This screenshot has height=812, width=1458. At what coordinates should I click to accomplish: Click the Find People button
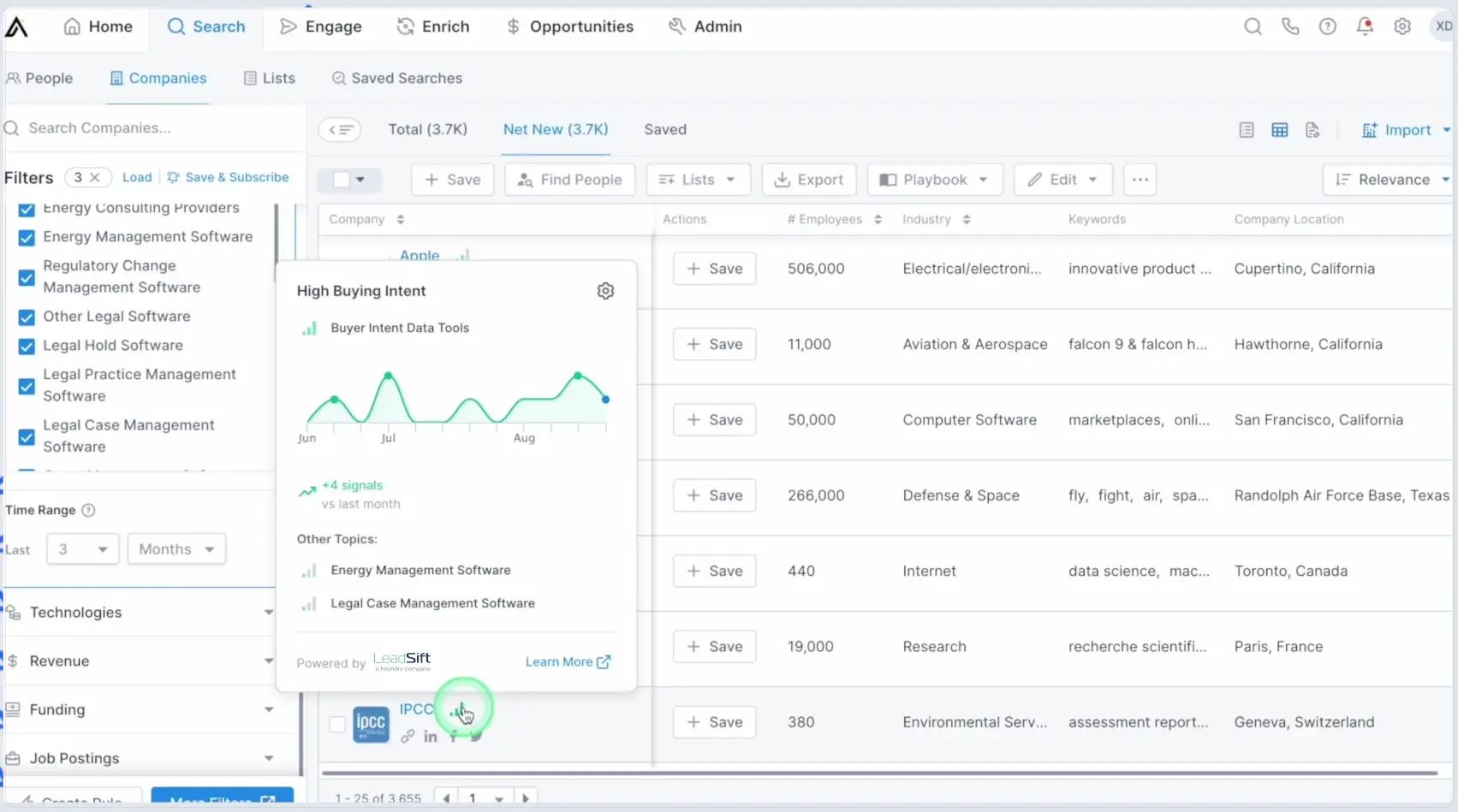(569, 180)
